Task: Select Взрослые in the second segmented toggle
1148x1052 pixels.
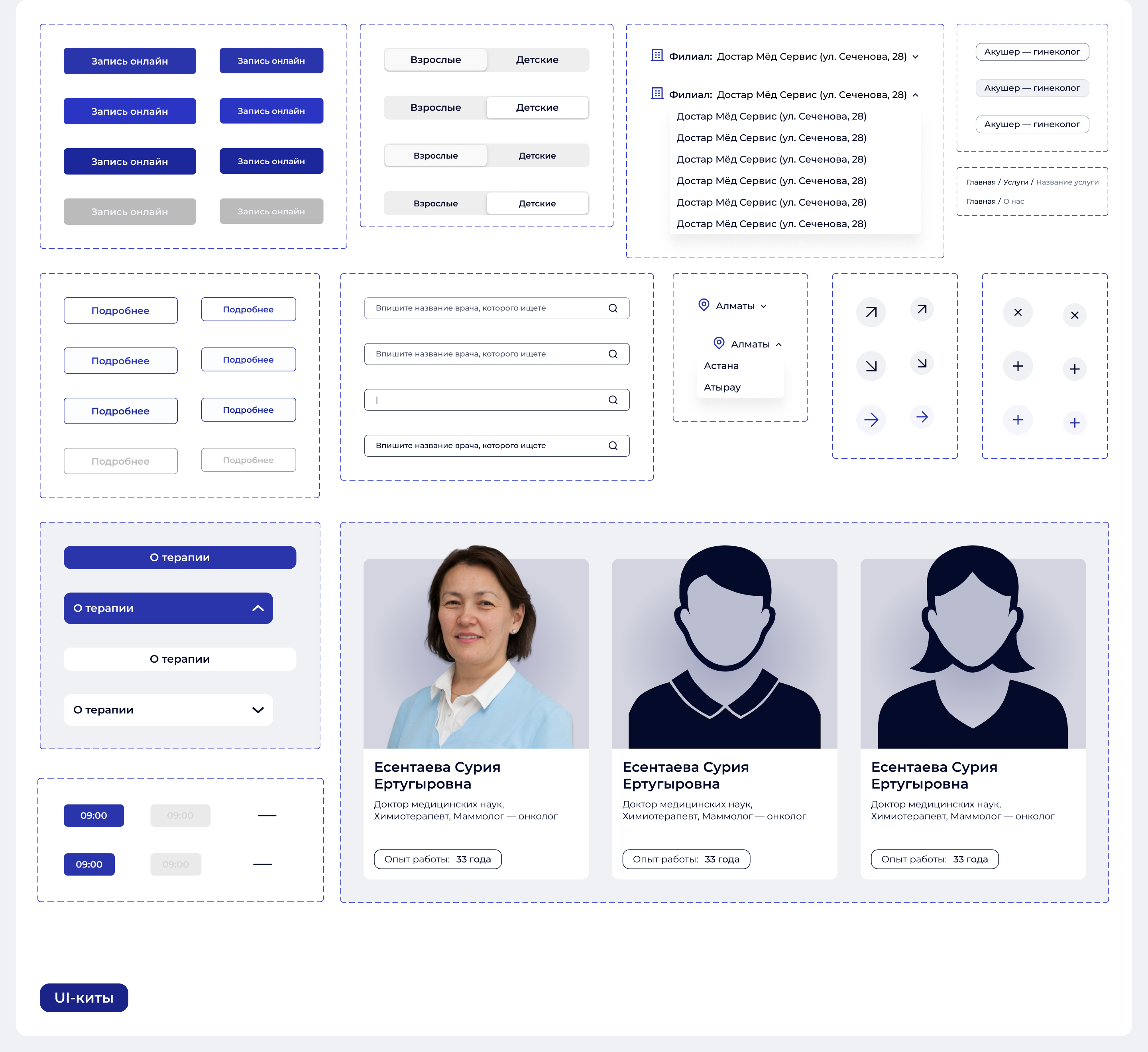Action: coord(436,108)
